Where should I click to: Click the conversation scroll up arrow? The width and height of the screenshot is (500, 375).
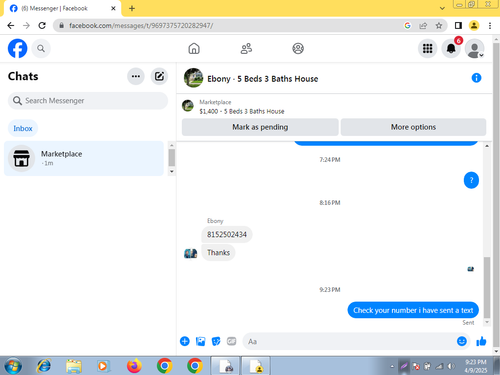click(487, 146)
